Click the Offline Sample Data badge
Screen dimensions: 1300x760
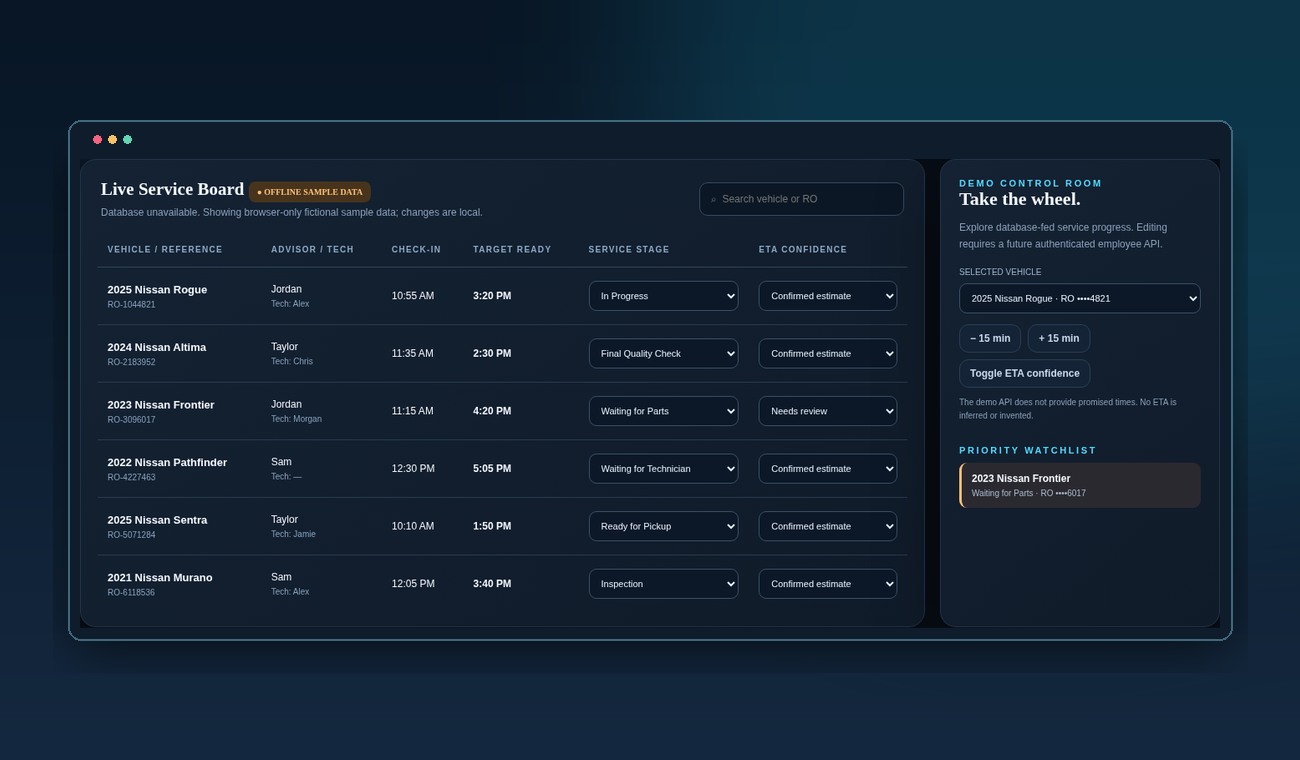pyautogui.click(x=310, y=192)
